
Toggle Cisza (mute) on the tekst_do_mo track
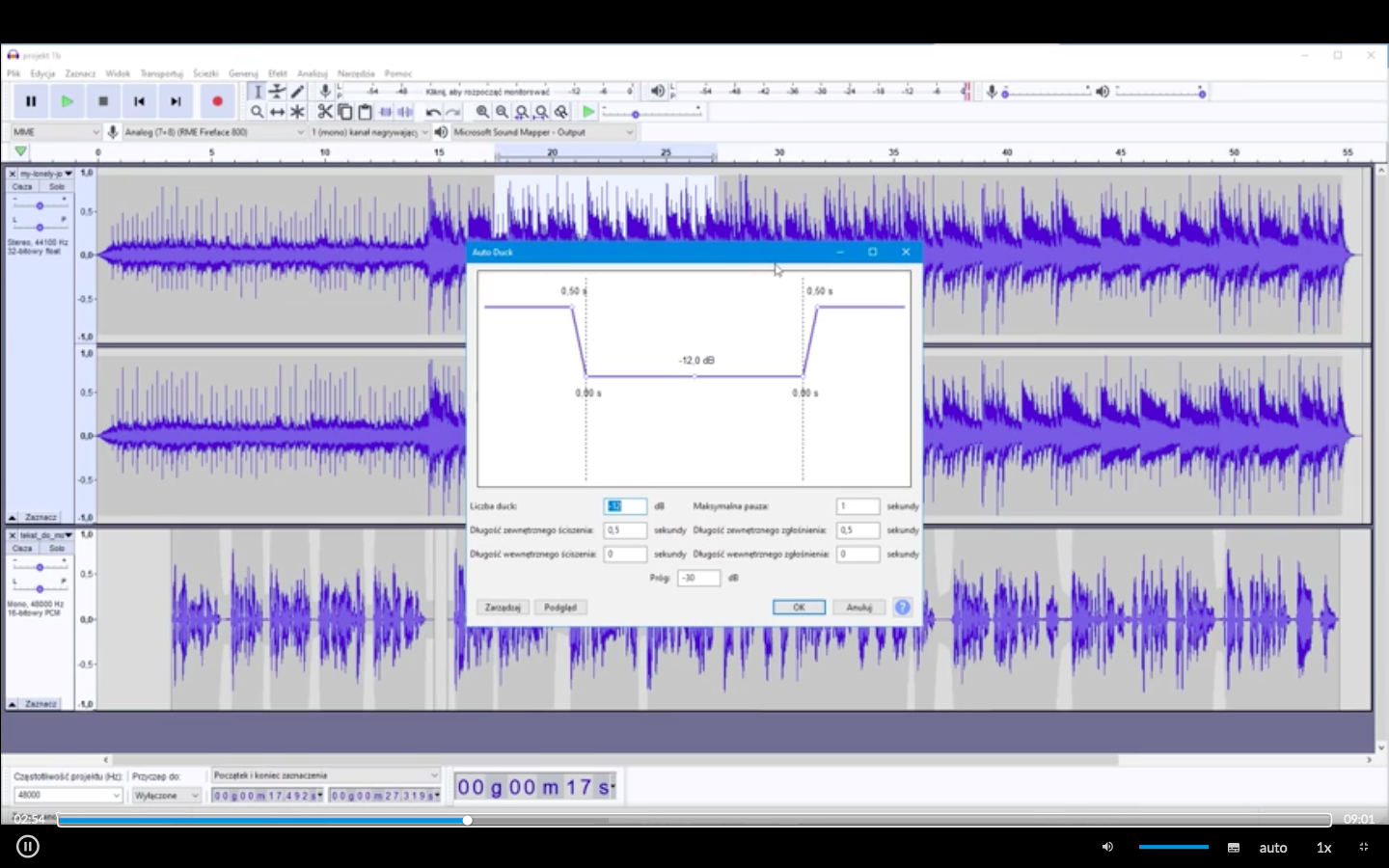coord(22,548)
